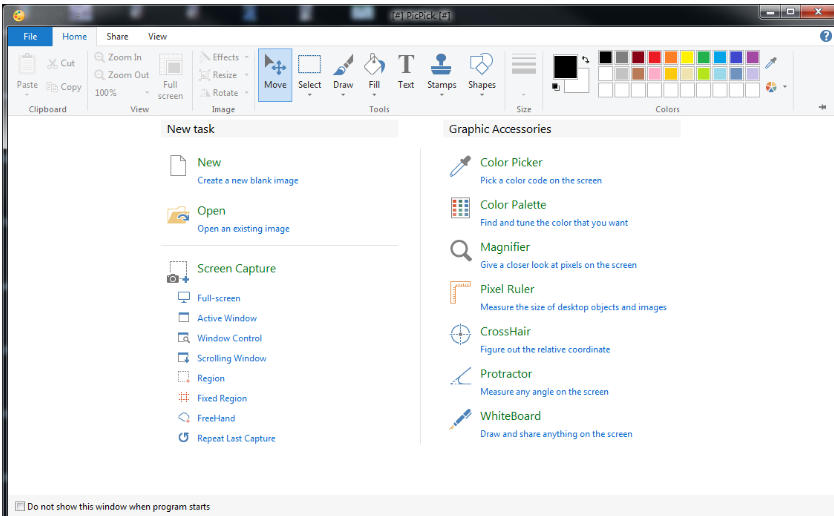Start a Scrolling Window capture

point(231,358)
